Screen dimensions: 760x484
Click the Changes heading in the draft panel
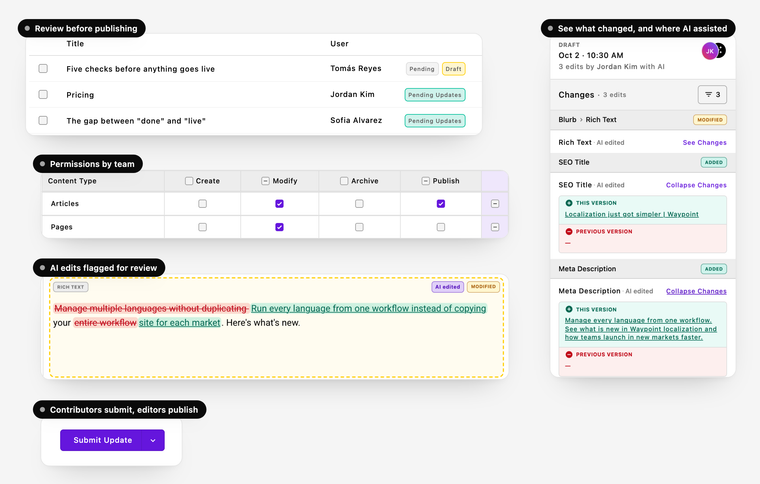[x=576, y=95]
